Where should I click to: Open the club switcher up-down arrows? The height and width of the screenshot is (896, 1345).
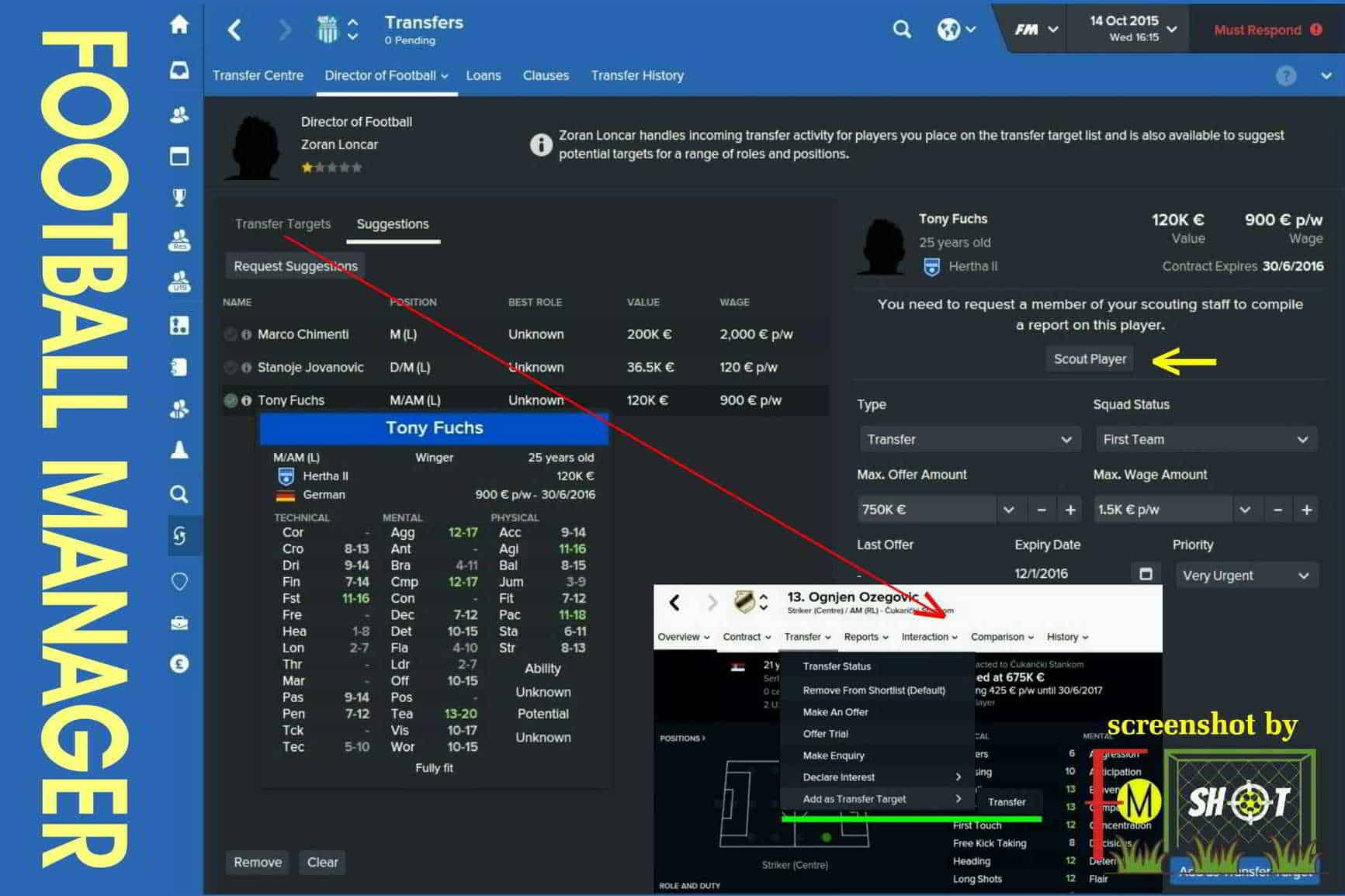tap(353, 29)
